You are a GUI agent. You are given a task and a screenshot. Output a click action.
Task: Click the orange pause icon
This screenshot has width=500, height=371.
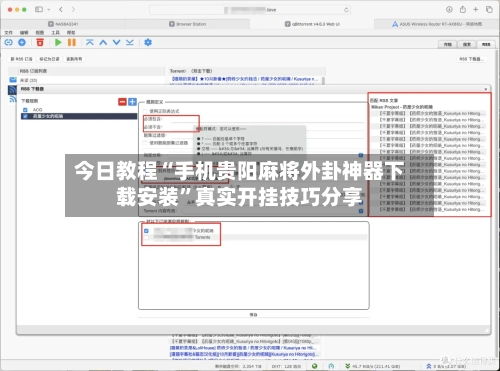click(x=72, y=42)
